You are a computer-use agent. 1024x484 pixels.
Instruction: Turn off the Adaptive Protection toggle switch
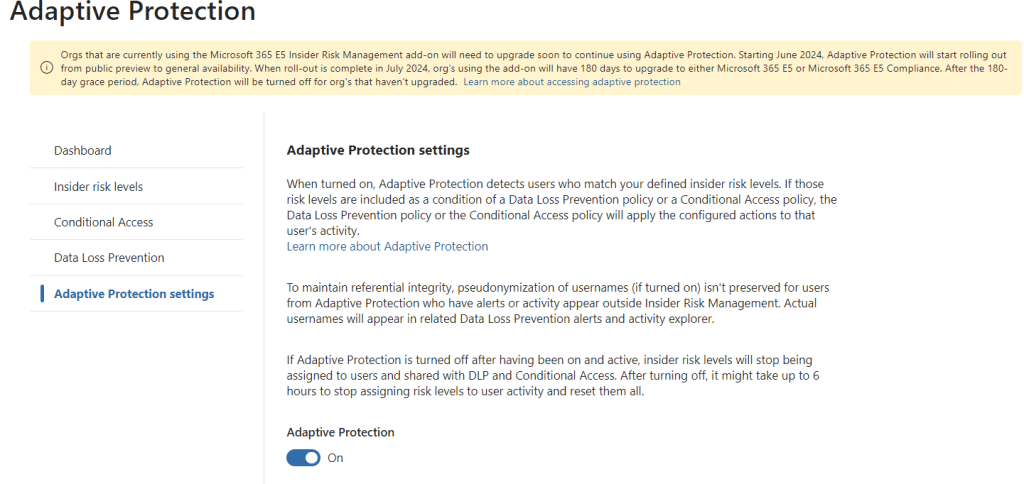point(303,457)
